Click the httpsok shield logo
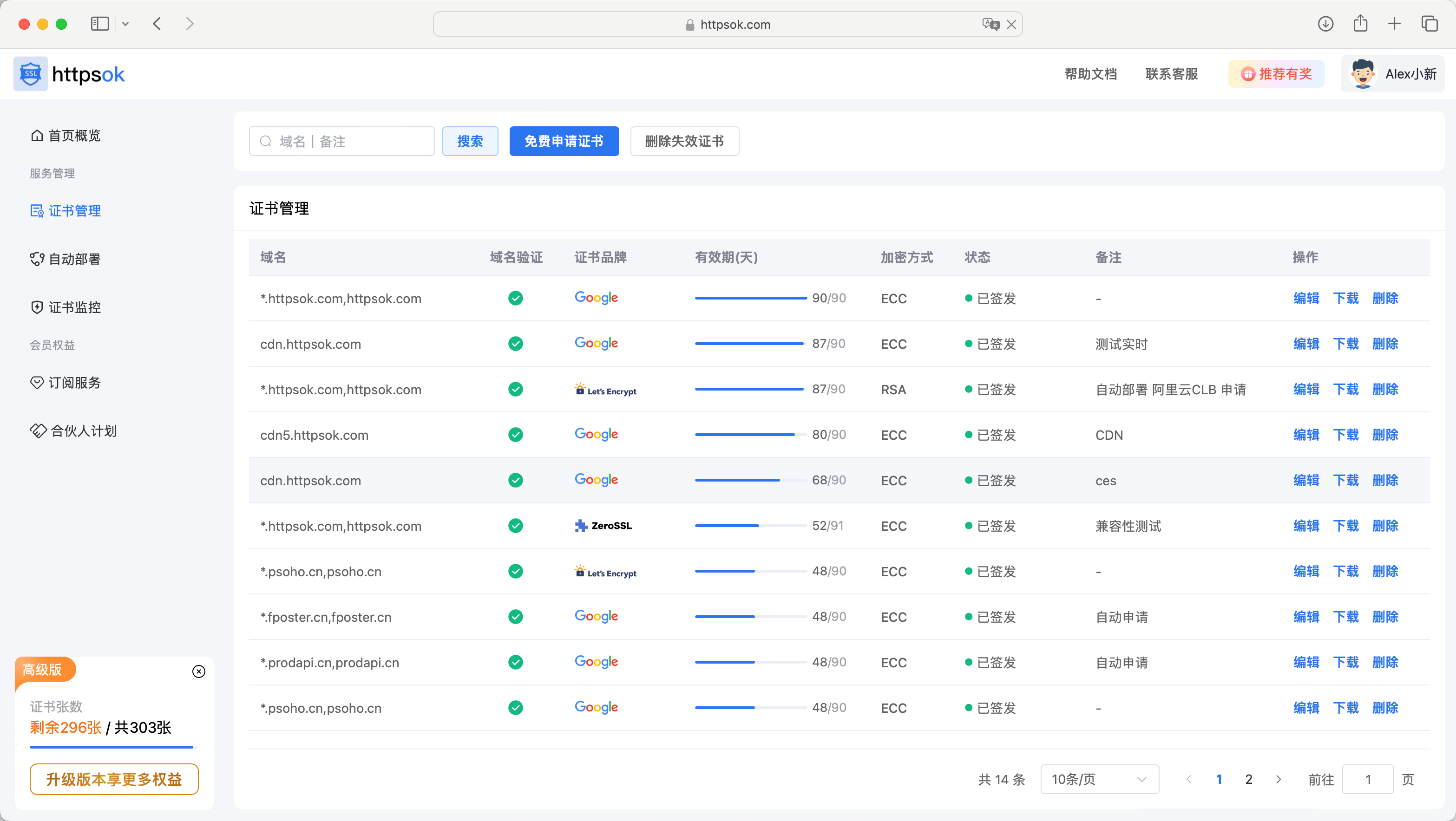Image resolution: width=1456 pixels, height=821 pixels. click(x=29, y=73)
